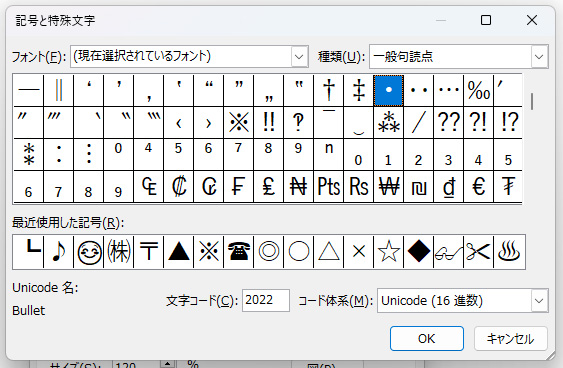Select the lira ₤ currency symbol
The height and width of the screenshot is (368, 563).
click(x=269, y=187)
